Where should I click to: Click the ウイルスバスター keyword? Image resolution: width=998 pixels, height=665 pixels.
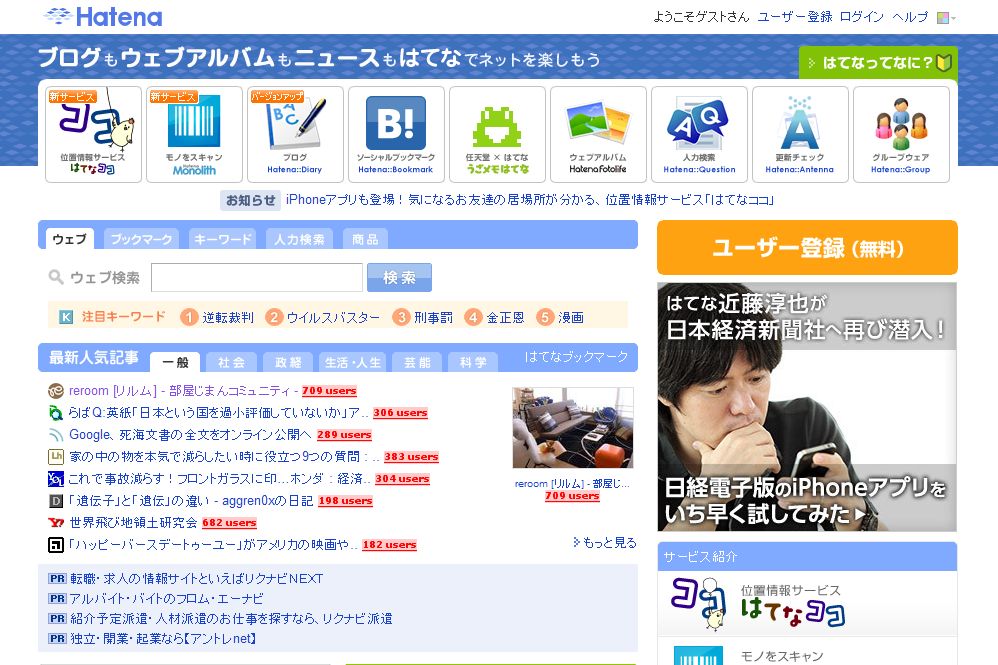coord(333,317)
